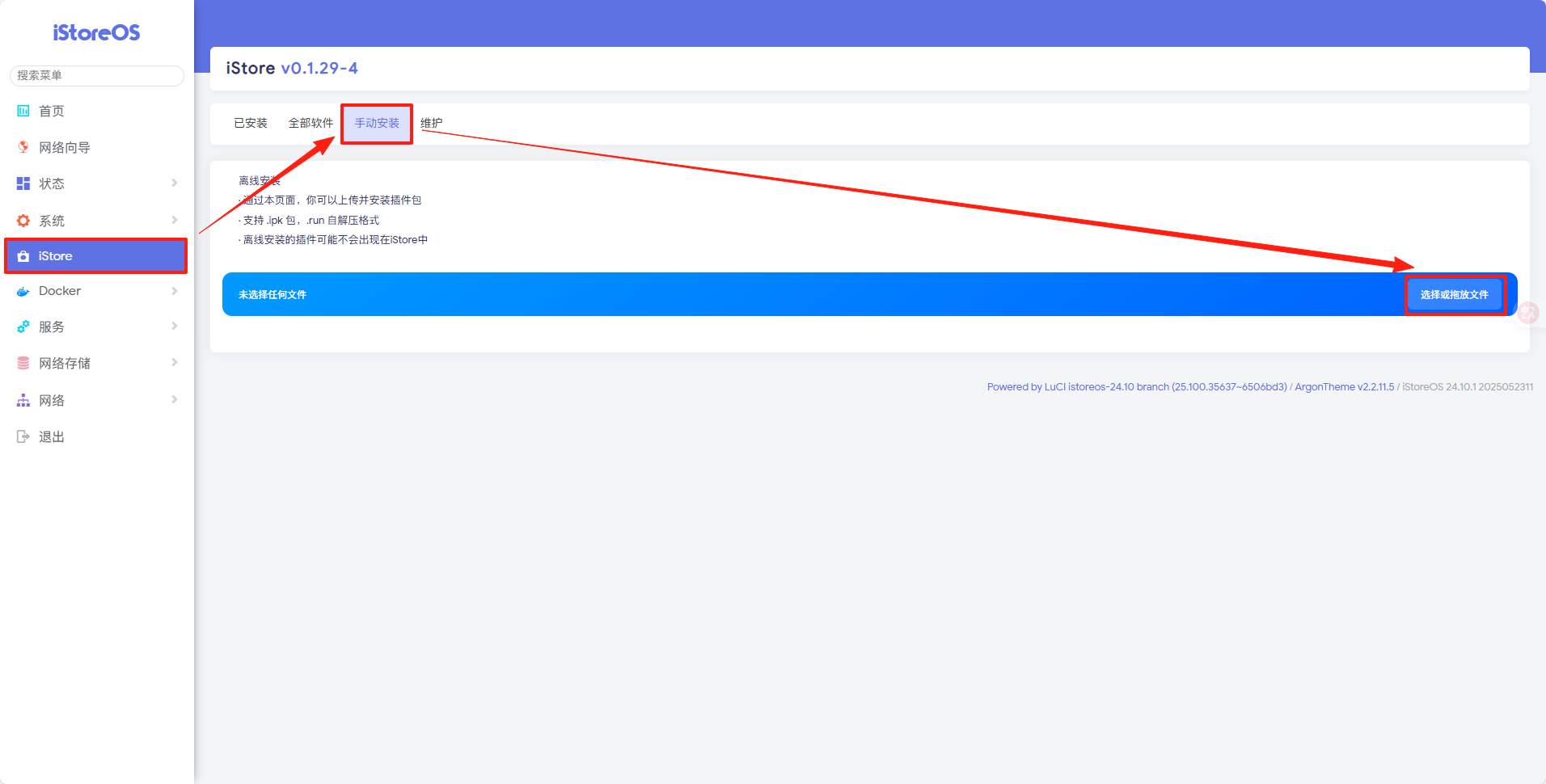The width and height of the screenshot is (1546, 784).
Task: Click the text 支持 .ipk 包，.run 自解压格式
Action: (310, 220)
